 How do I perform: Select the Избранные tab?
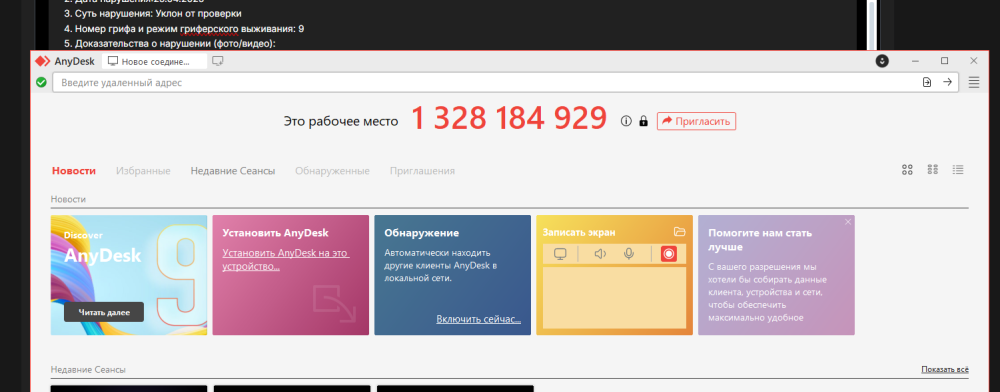pyautogui.click(x=143, y=171)
